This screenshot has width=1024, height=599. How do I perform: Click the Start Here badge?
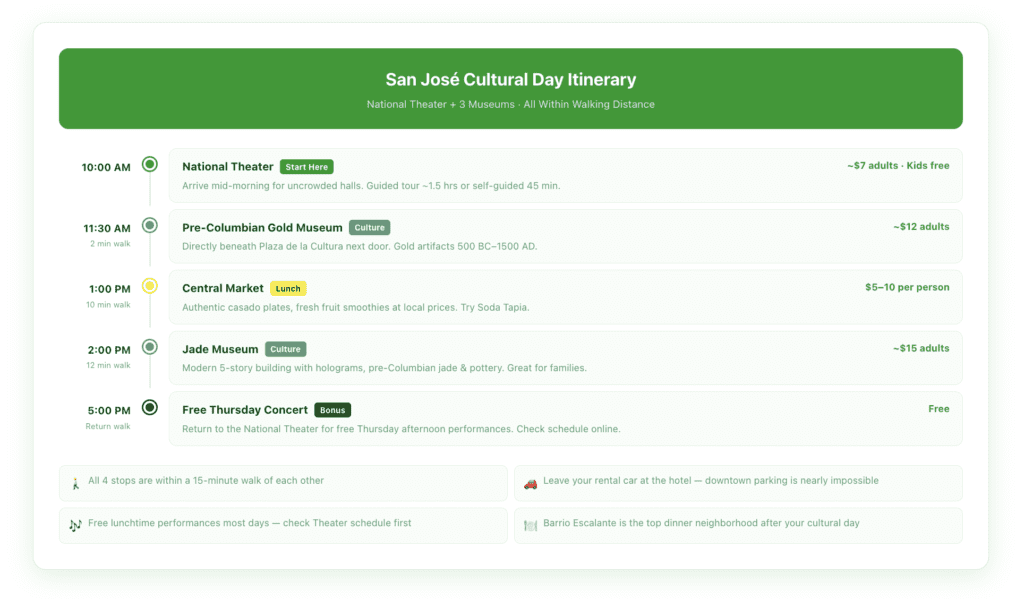(x=306, y=167)
